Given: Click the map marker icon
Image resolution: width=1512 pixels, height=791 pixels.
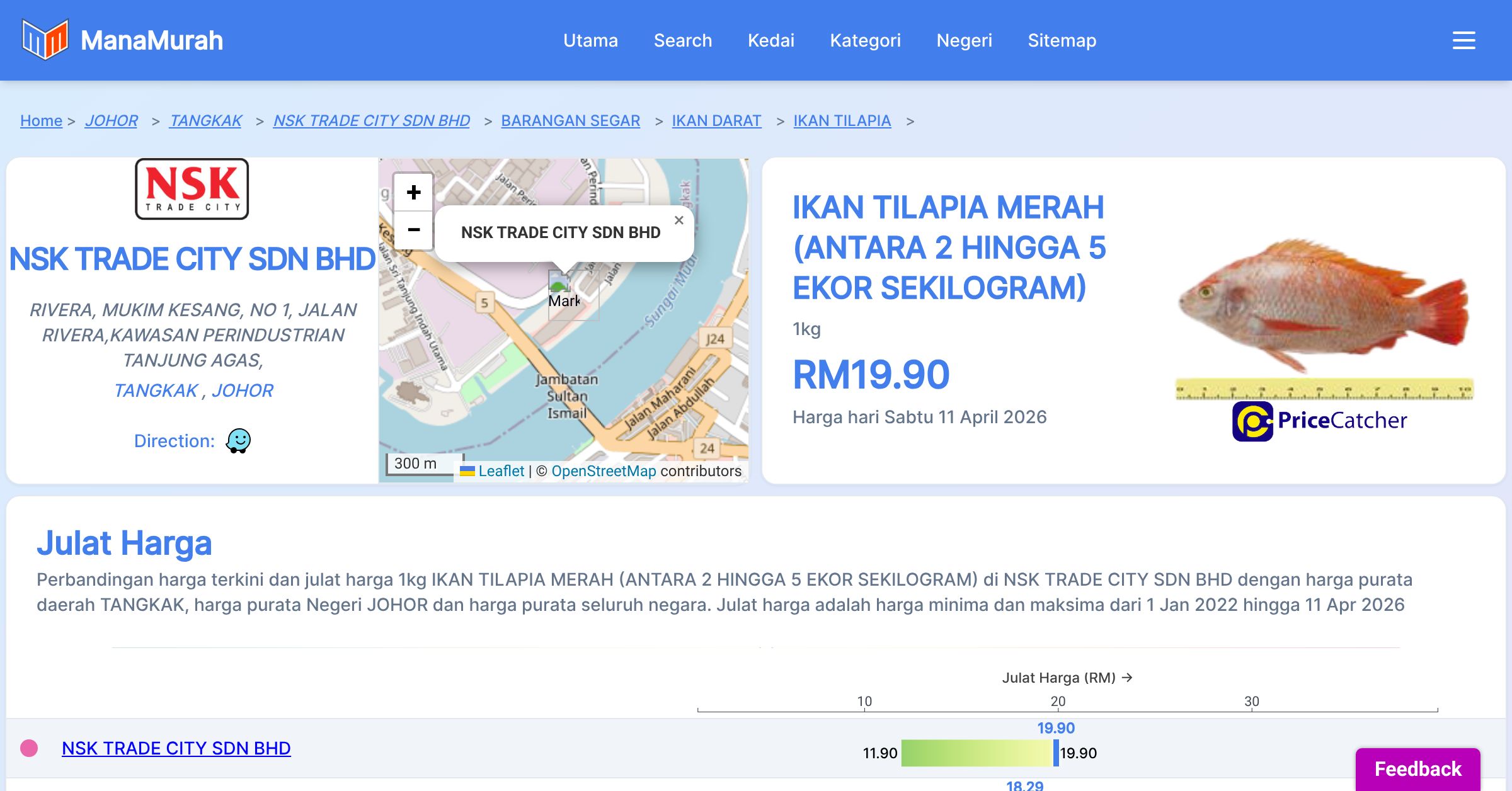Looking at the screenshot, I should (560, 287).
